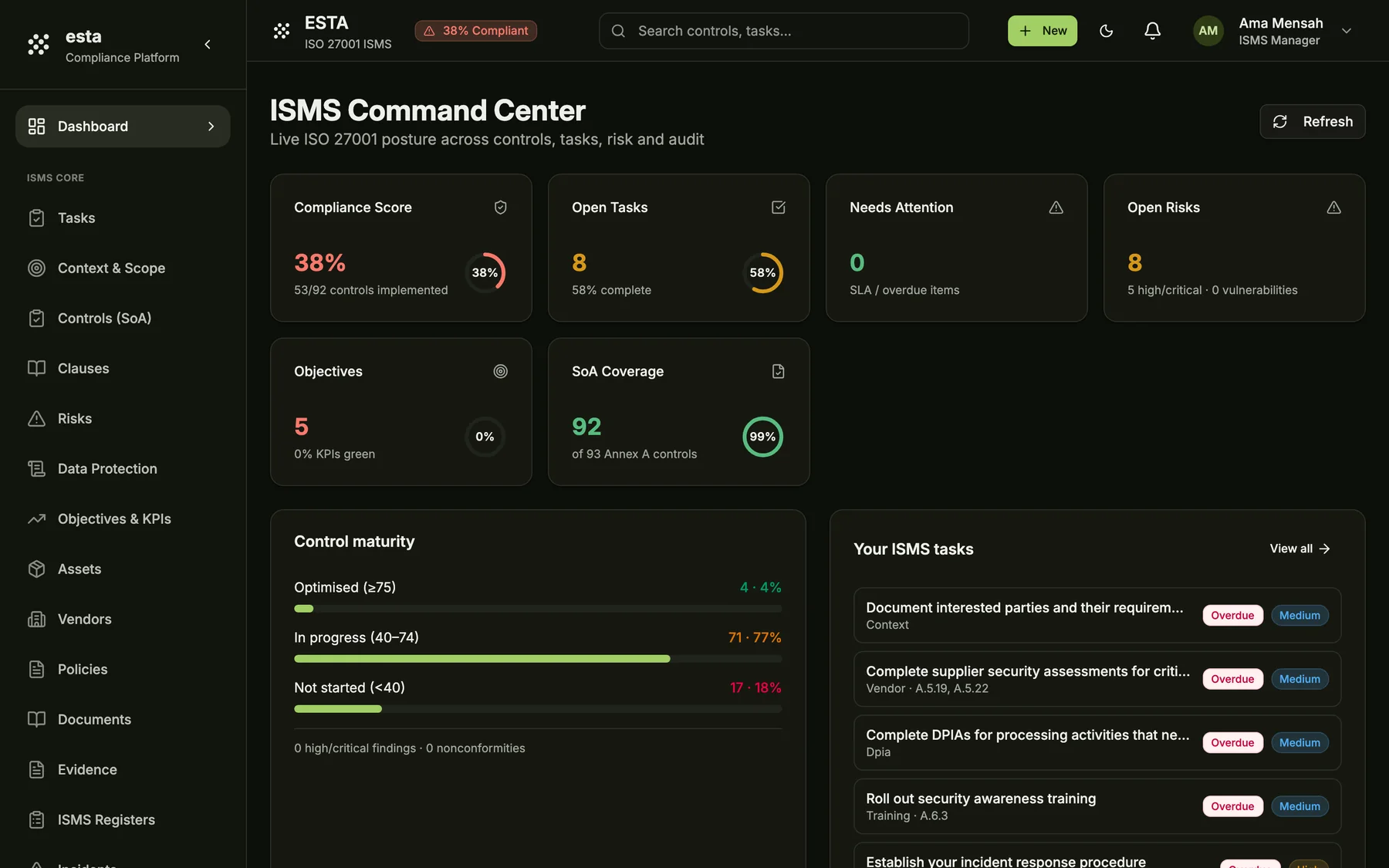
Task: Open the Controls (SoA) sidebar icon
Action: click(36, 319)
